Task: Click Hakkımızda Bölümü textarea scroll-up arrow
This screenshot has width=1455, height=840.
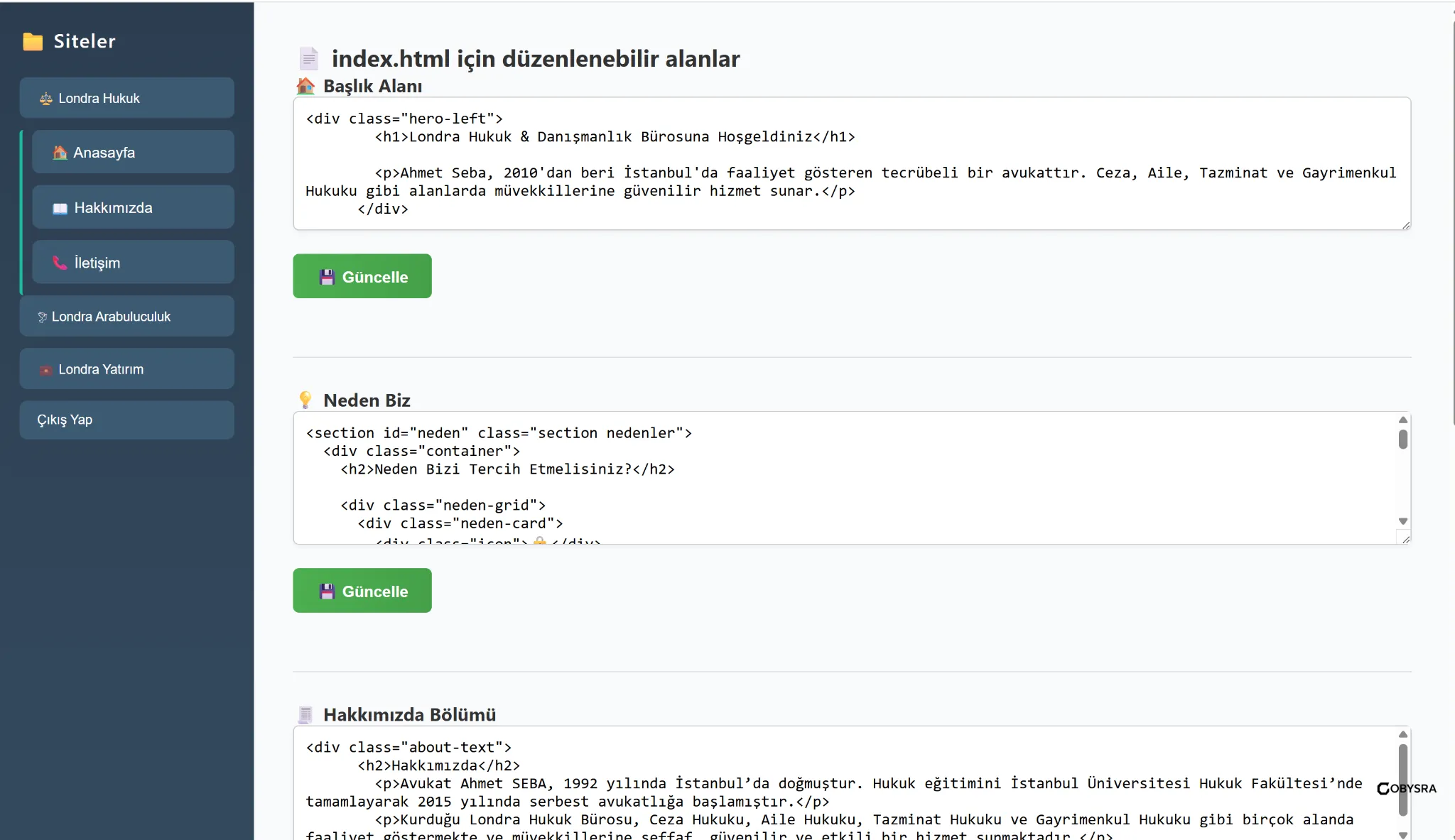Action: coord(1402,734)
